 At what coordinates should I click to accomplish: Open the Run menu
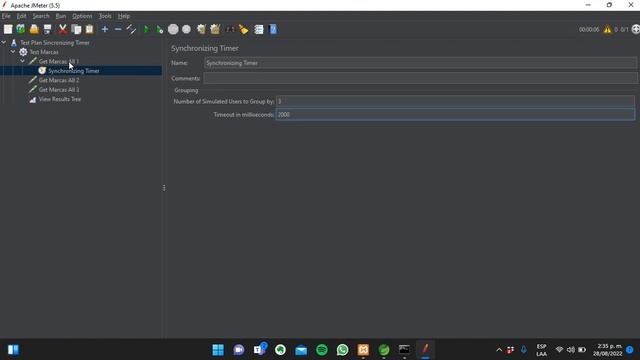point(61,16)
